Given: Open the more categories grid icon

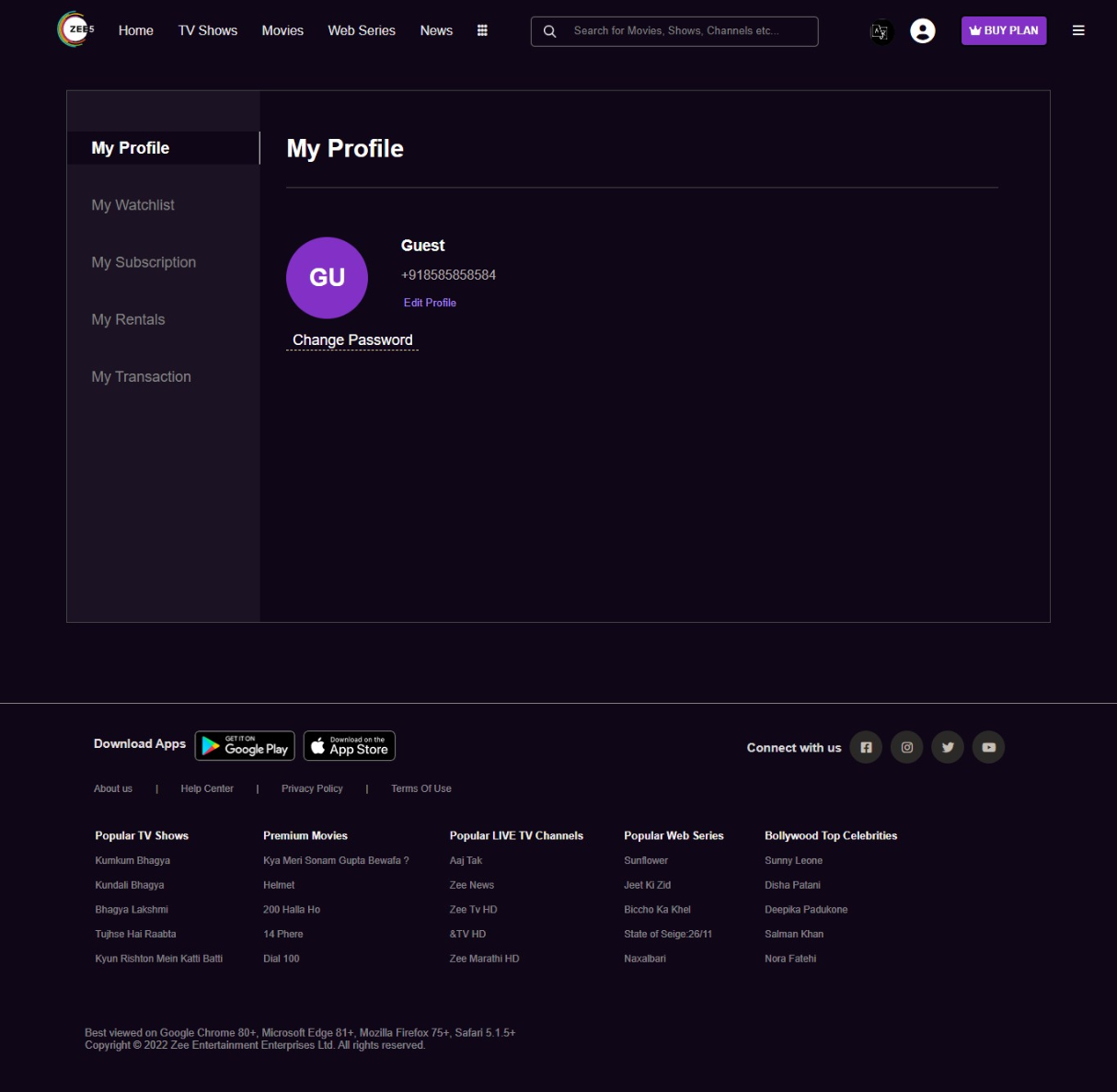Looking at the screenshot, I should coord(482,30).
